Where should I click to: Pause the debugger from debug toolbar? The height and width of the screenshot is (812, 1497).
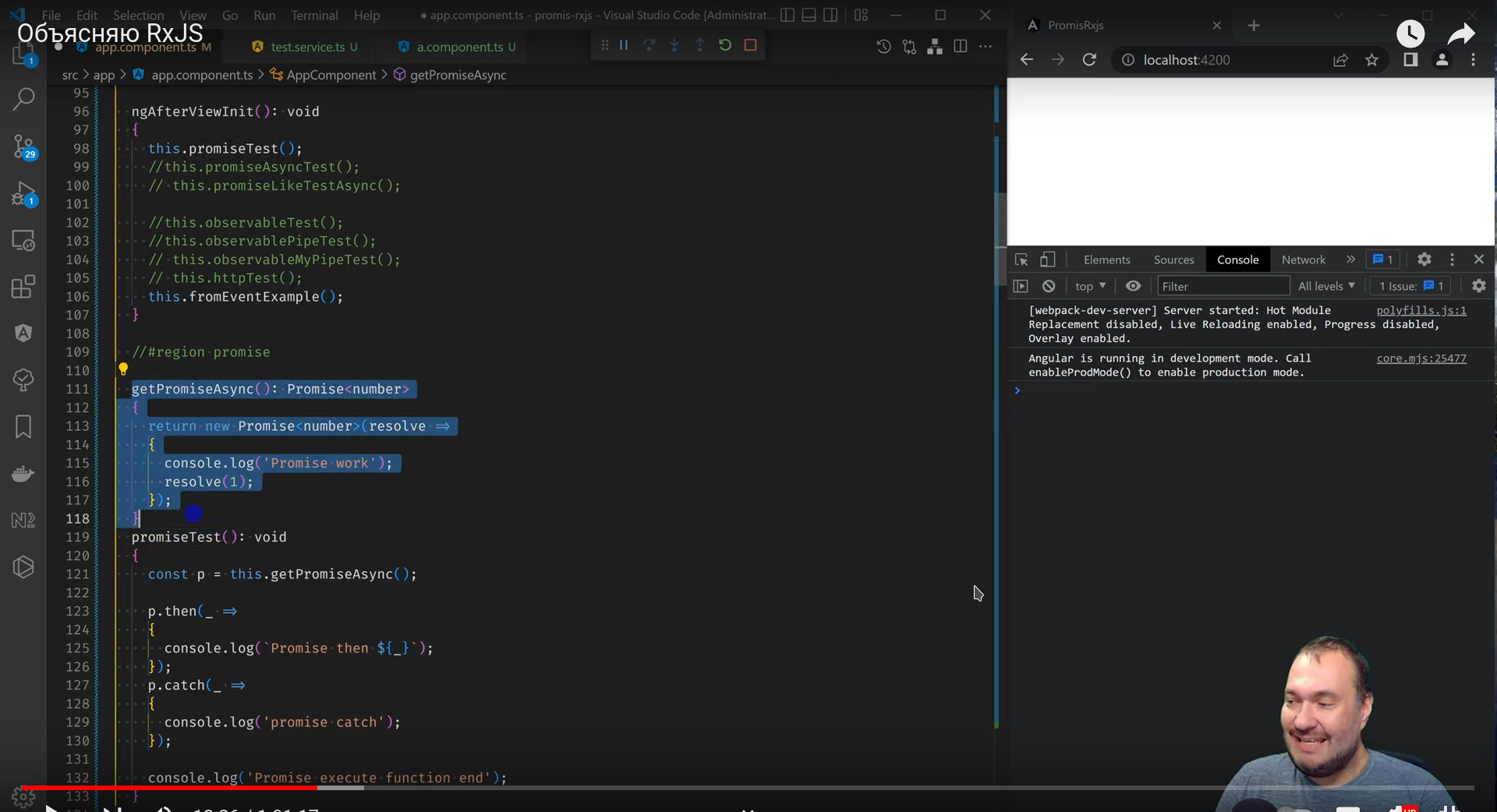click(624, 45)
